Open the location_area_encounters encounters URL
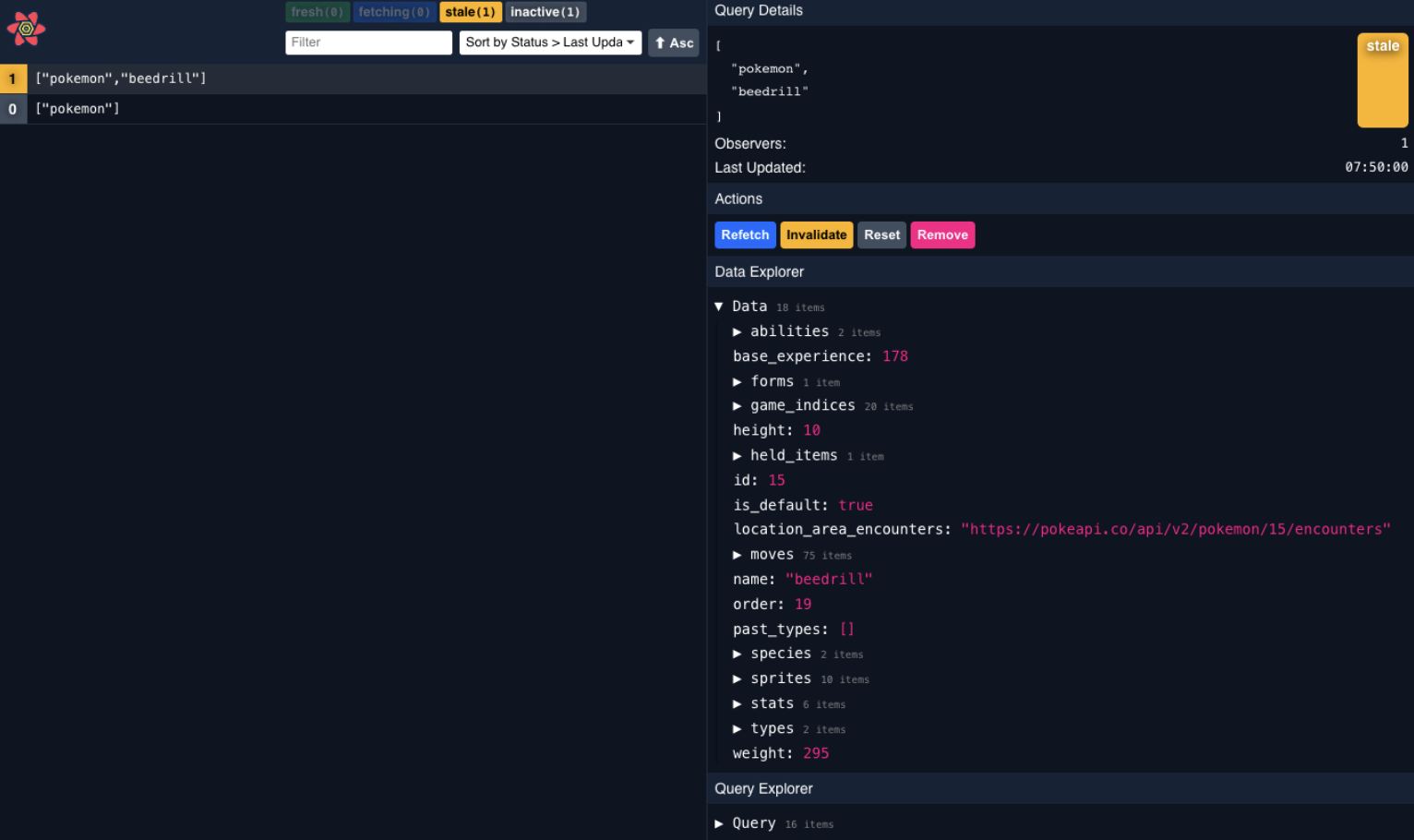The height and width of the screenshot is (840, 1414). [x=1176, y=528]
